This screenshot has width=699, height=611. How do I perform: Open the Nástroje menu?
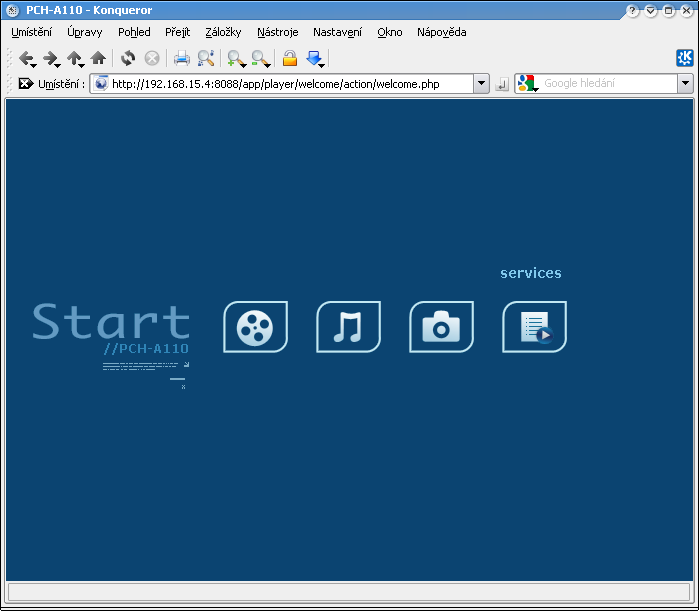coord(278,32)
